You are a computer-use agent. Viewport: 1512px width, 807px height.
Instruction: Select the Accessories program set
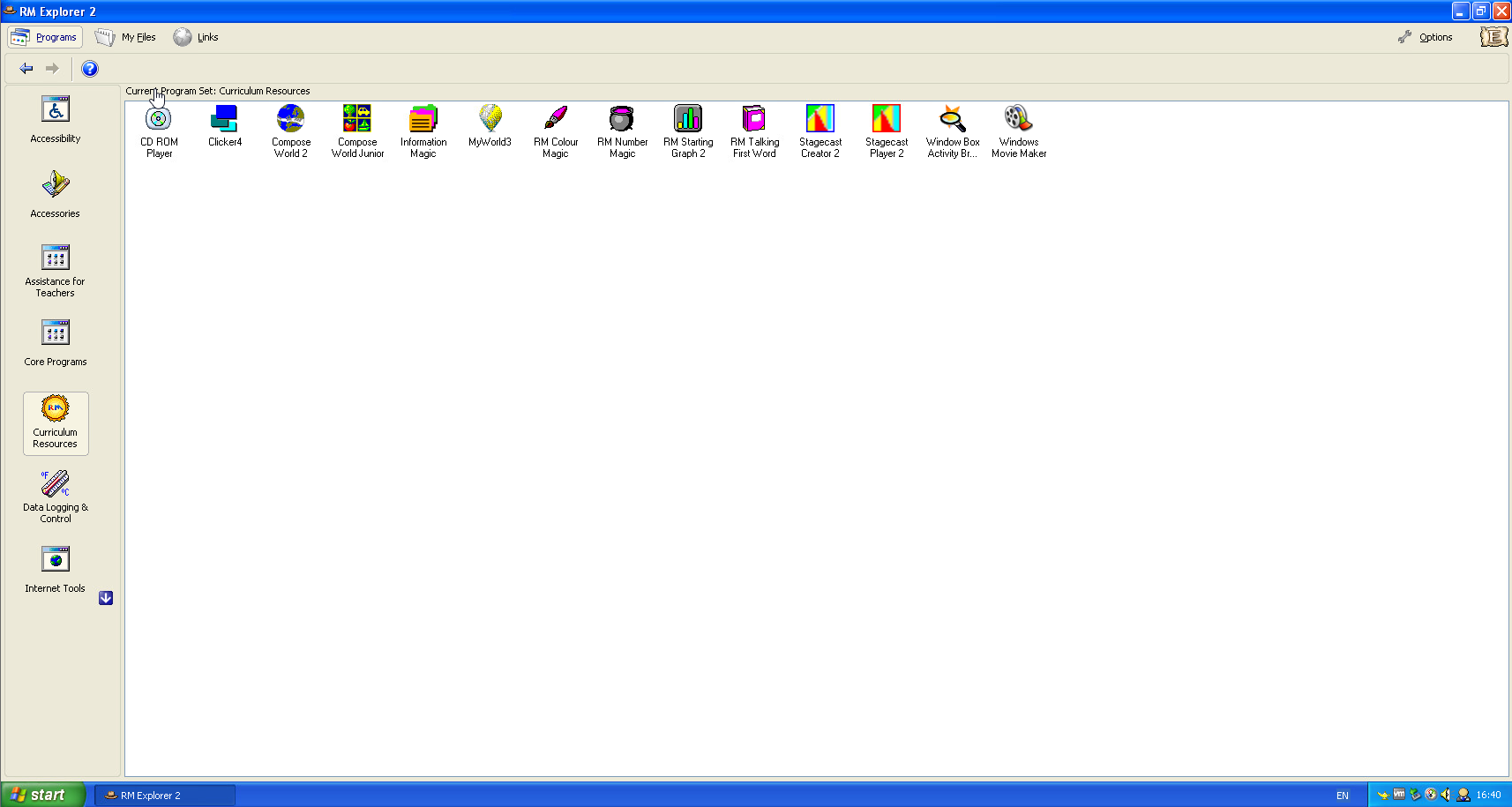(56, 194)
